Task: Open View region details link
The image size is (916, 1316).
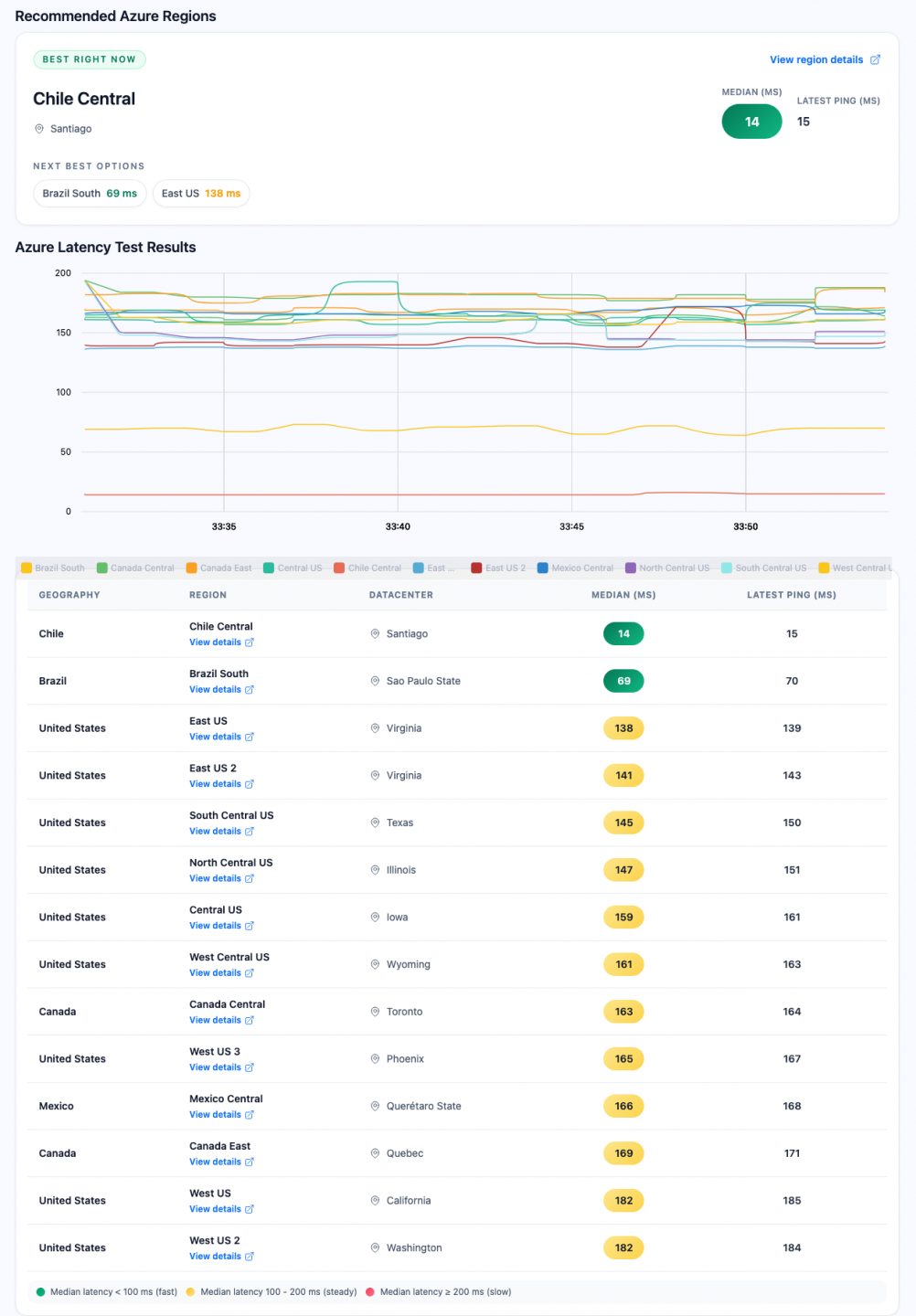Action: coord(816,59)
